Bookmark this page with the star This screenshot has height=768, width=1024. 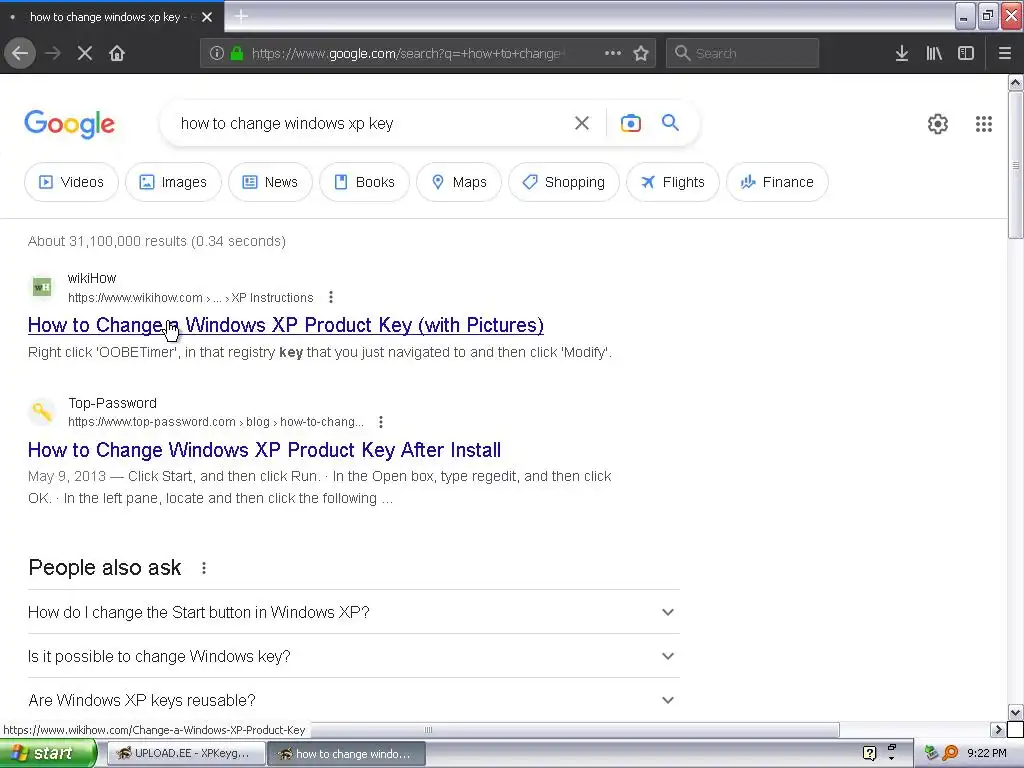click(x=641, y=53)
